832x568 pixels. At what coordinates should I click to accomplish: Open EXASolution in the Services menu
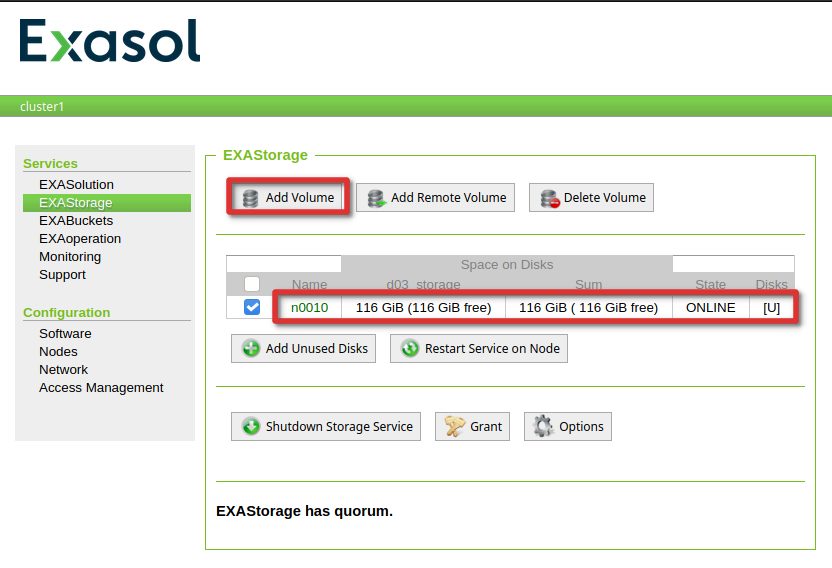click(76, 184)
